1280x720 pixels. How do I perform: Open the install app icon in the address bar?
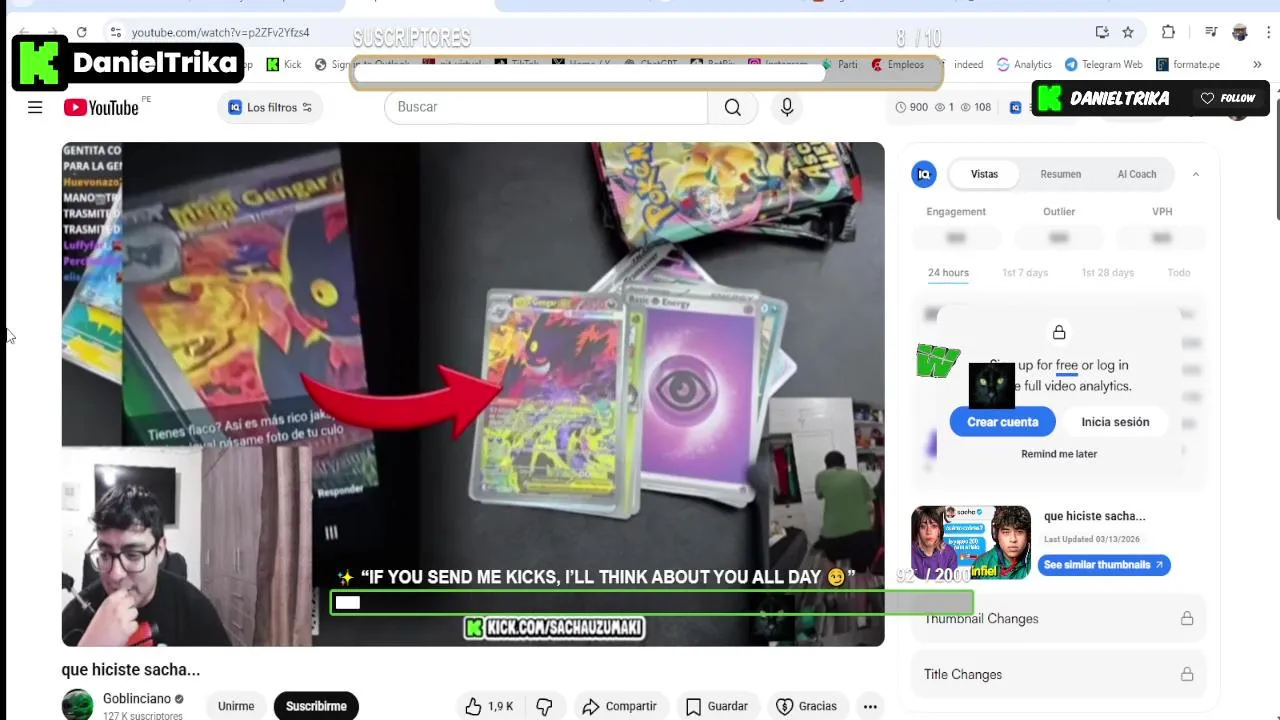(1102, 32)
